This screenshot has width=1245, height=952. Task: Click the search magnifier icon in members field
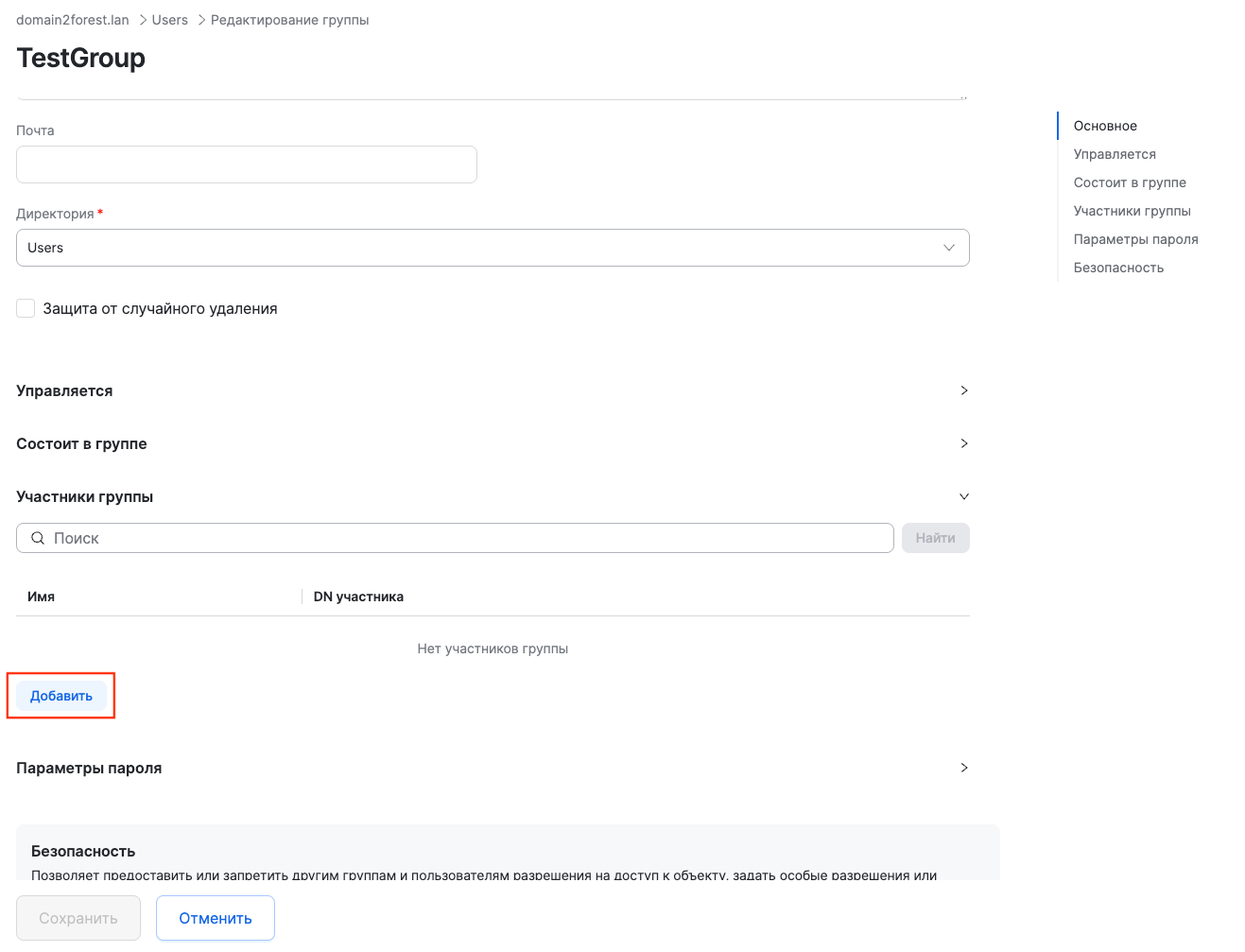point(38,538)
